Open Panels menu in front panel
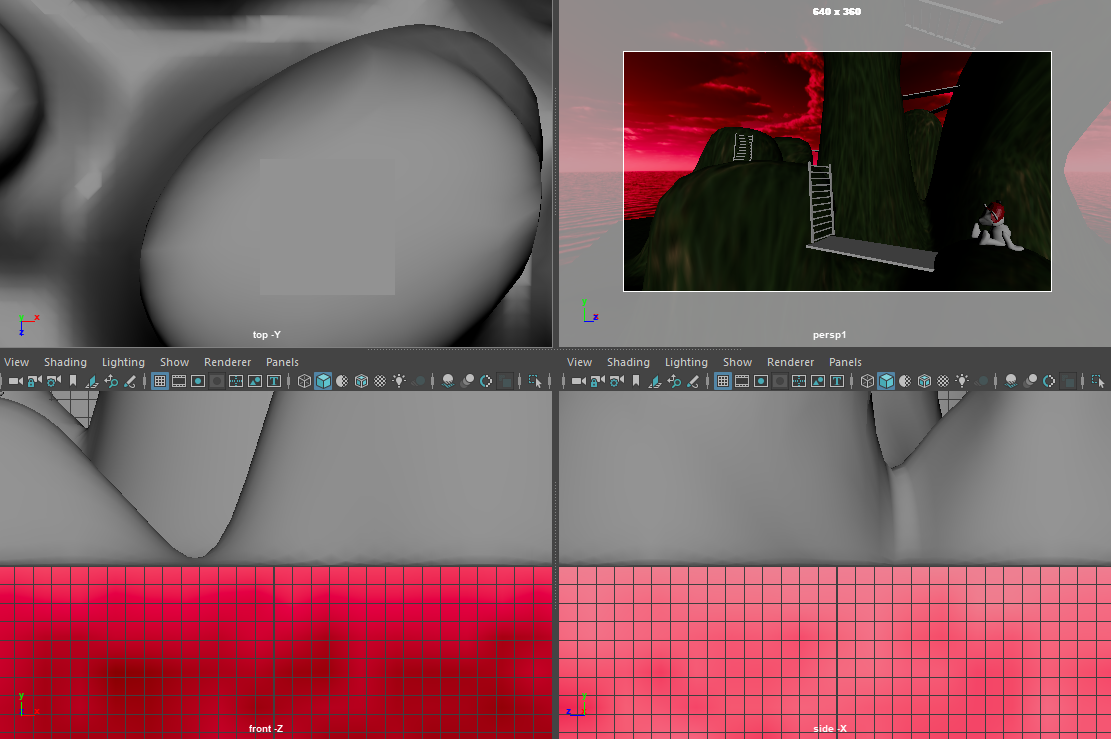This screenshot has width=1111, height=739. point(282,362)
